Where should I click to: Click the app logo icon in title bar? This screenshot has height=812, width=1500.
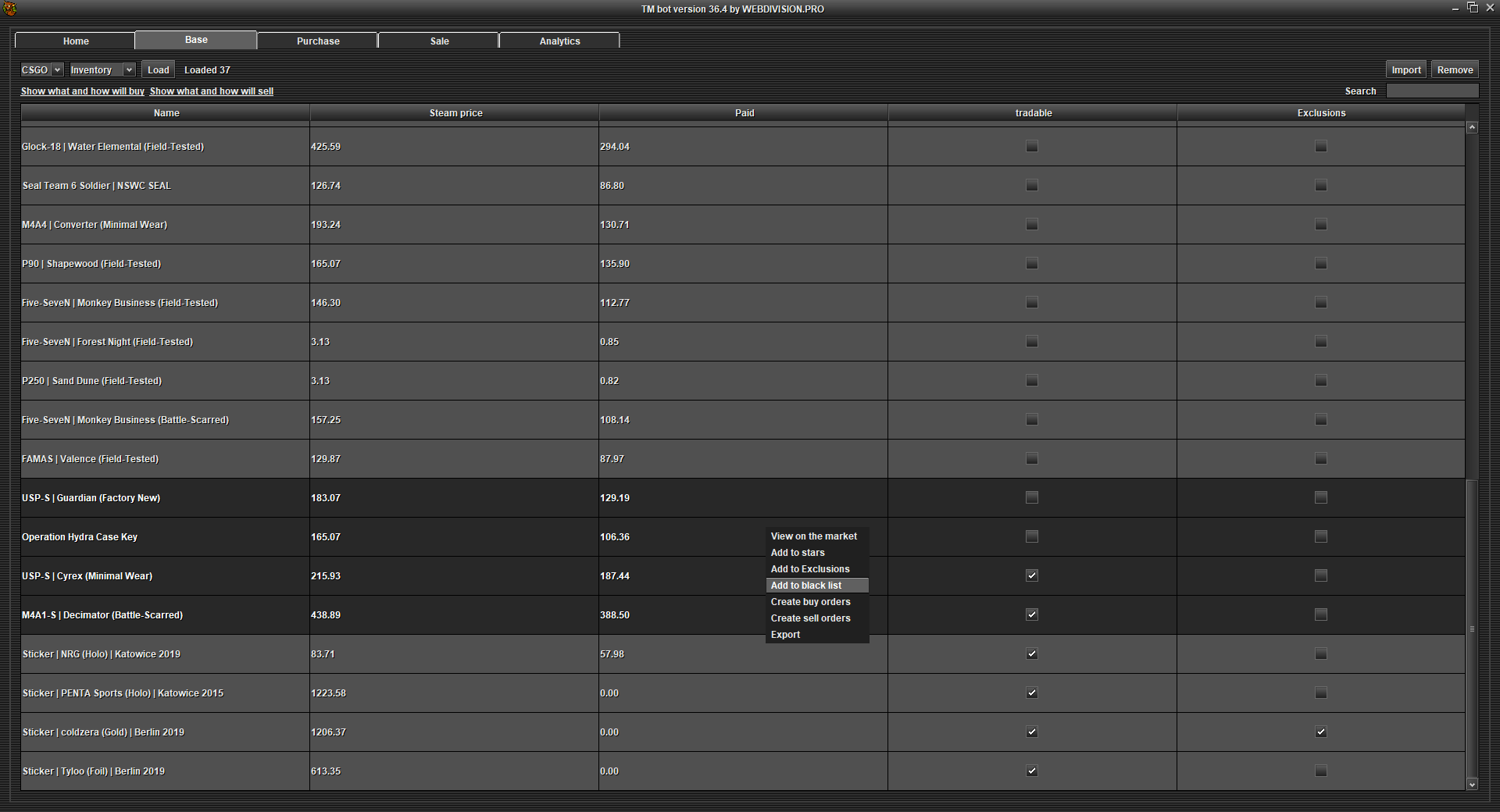click(x=9, y=9)
